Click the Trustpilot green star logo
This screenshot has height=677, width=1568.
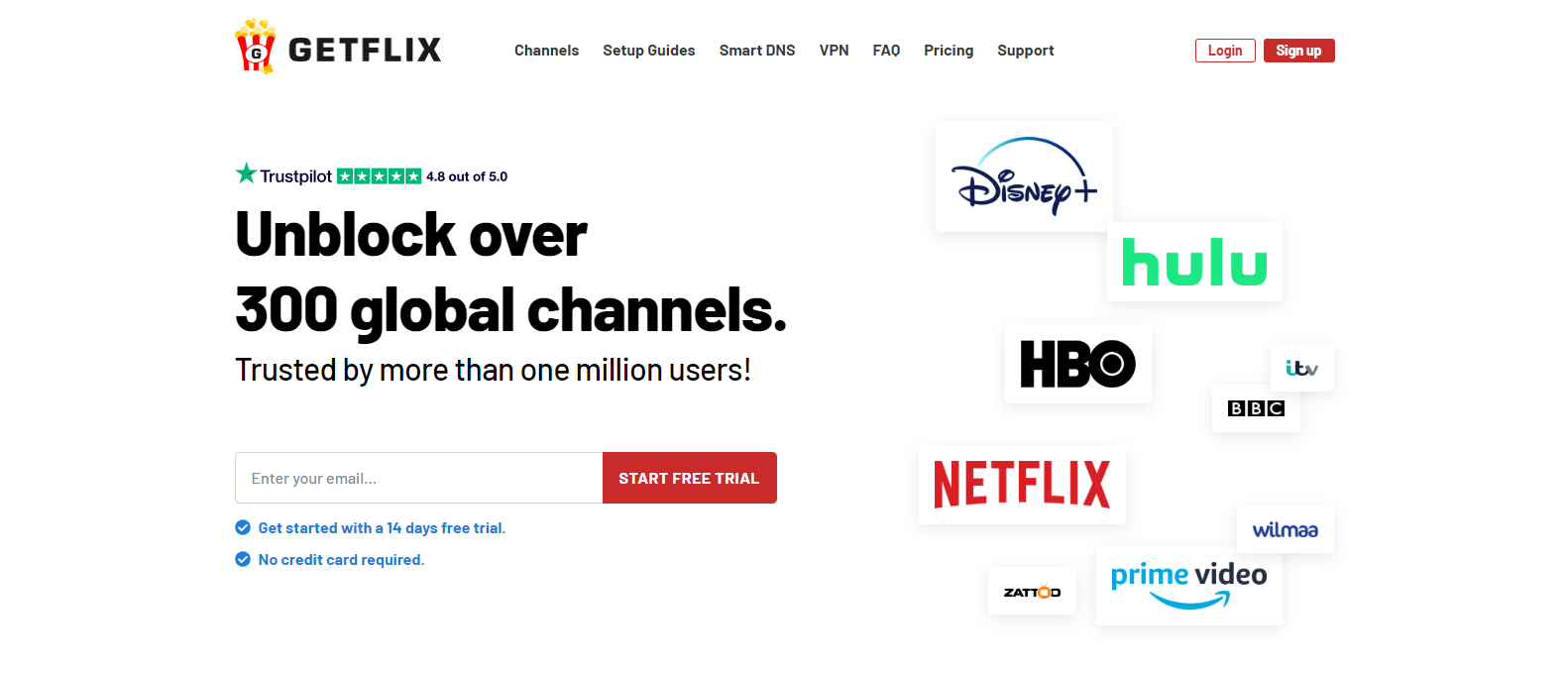tap(246, 173)
